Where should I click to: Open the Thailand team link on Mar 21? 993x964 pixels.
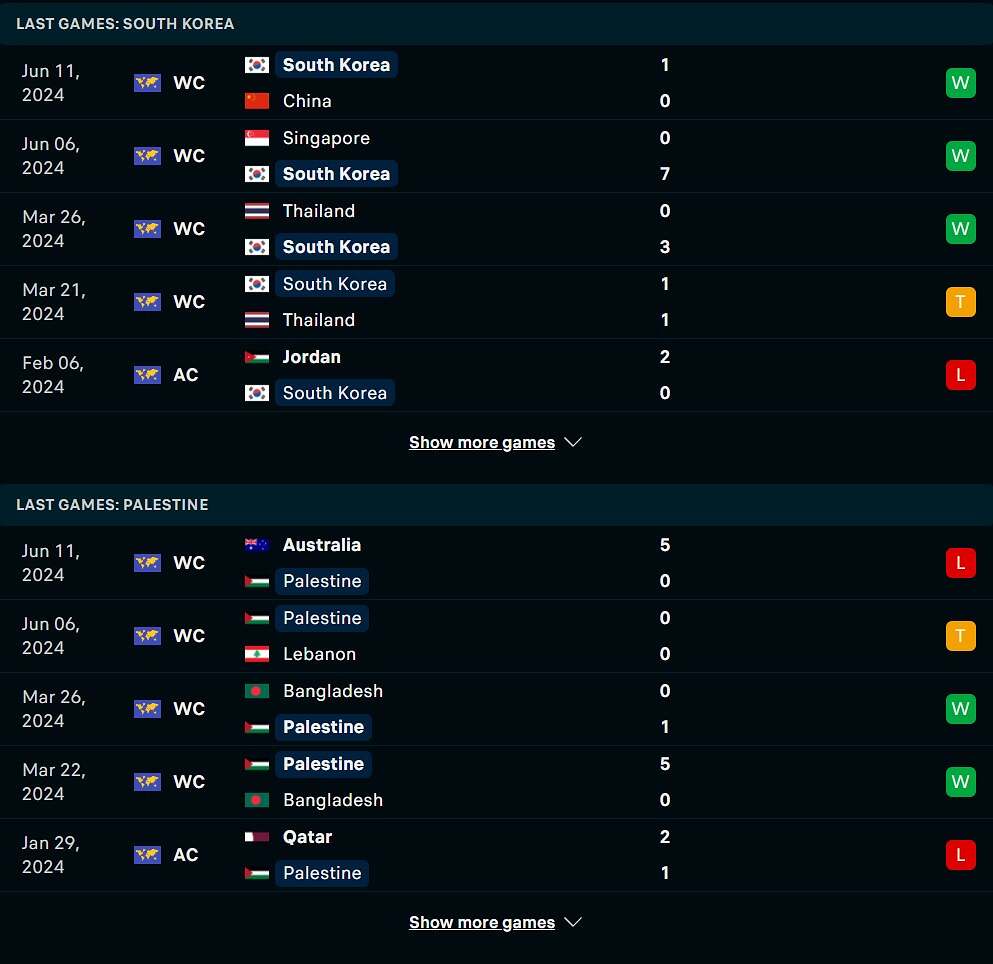point(319,320)
